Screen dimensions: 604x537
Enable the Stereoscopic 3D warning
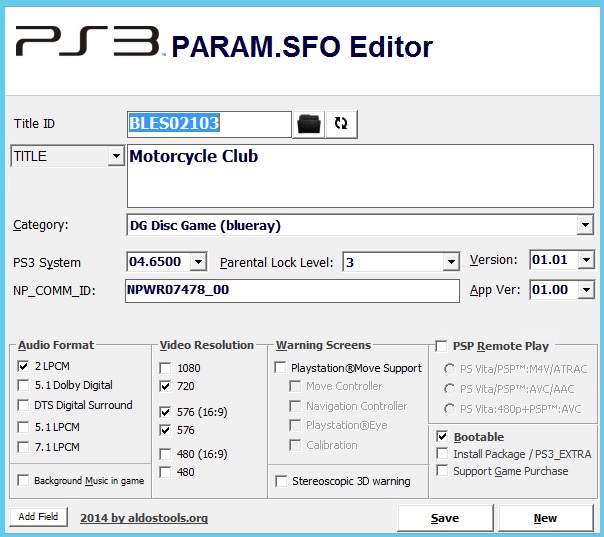click(x=281, y=481)
